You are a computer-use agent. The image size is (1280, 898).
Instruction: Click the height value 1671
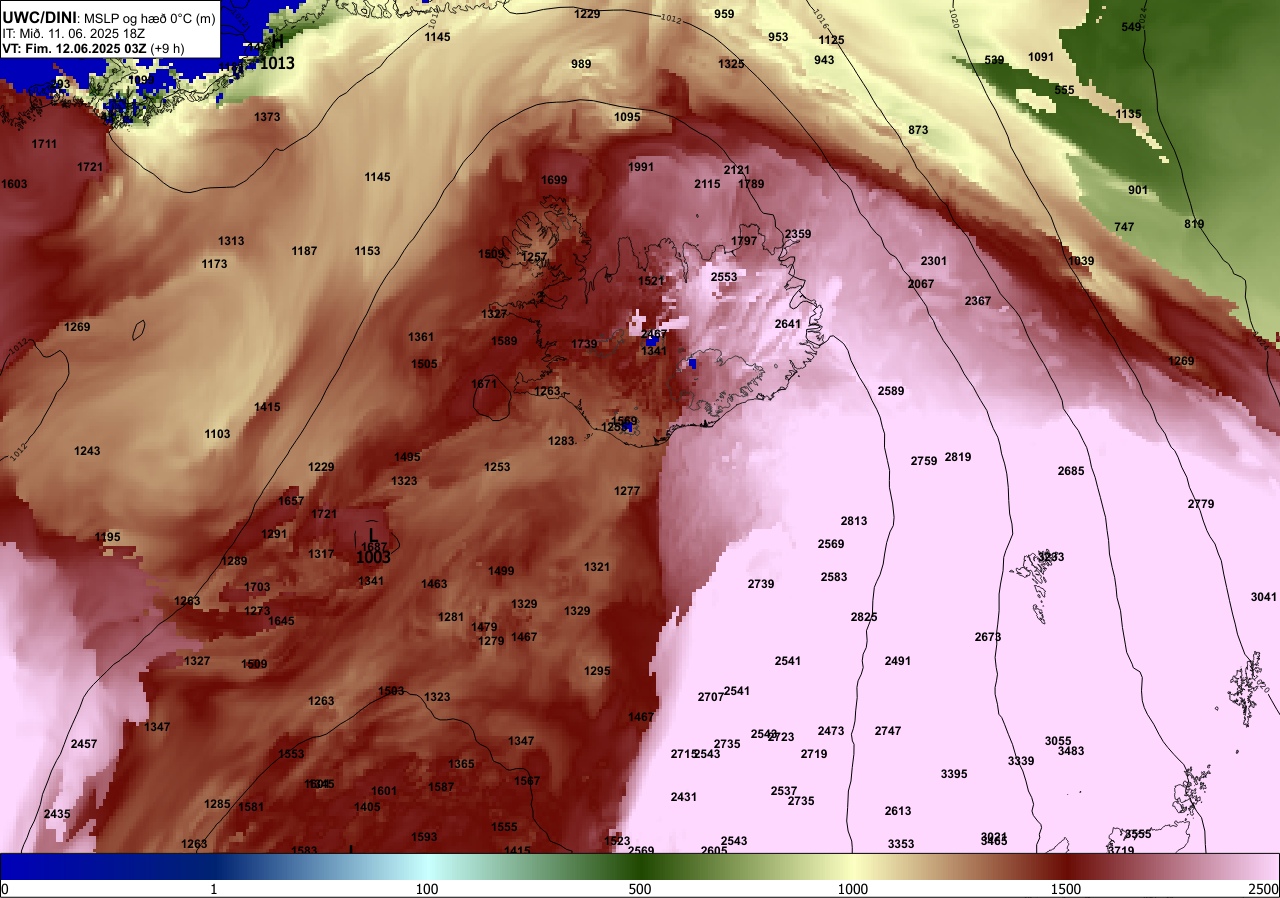coord(484,384)
